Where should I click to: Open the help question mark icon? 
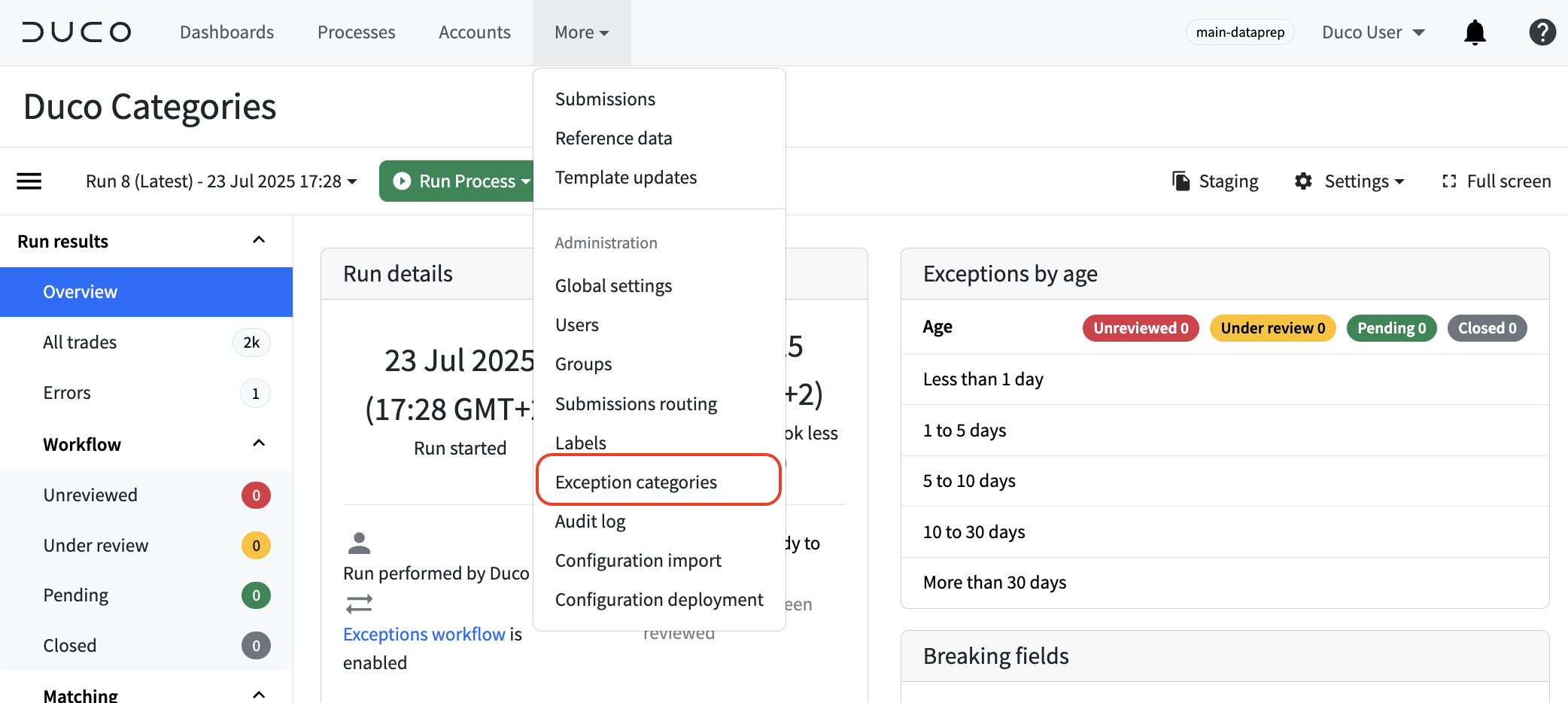pyautogui.click(x=1542, y=32)
